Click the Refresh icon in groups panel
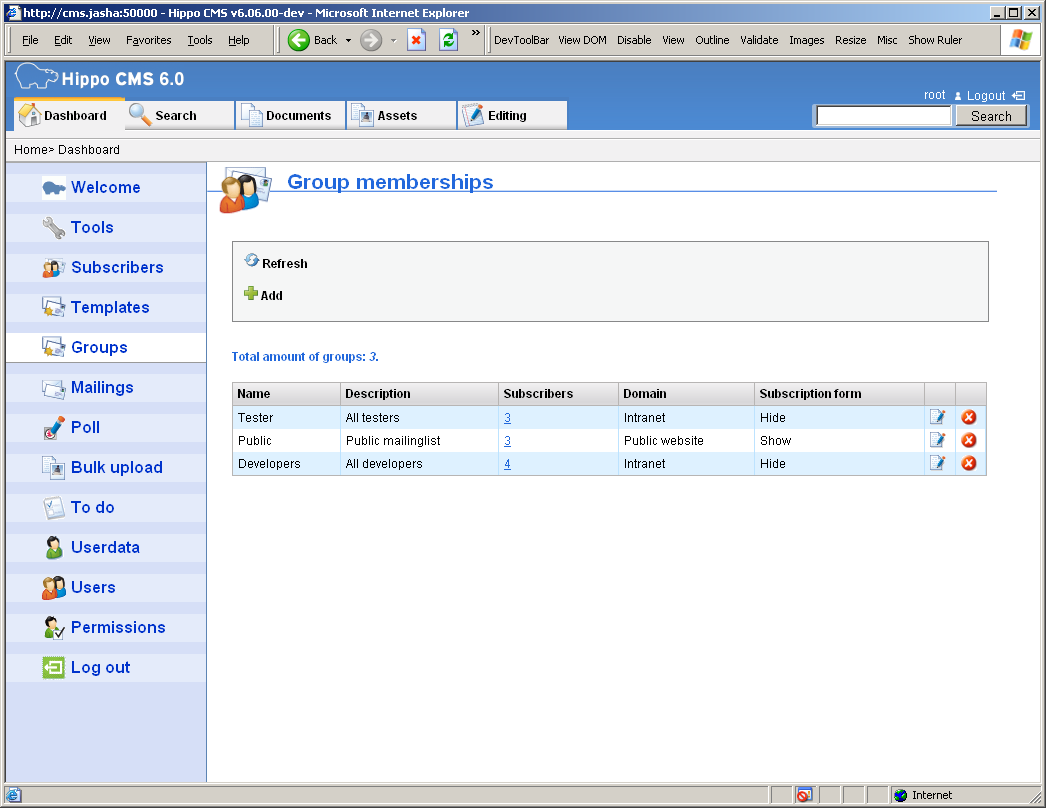This screenshot has height=808, width=1046. tap(252, 261)
